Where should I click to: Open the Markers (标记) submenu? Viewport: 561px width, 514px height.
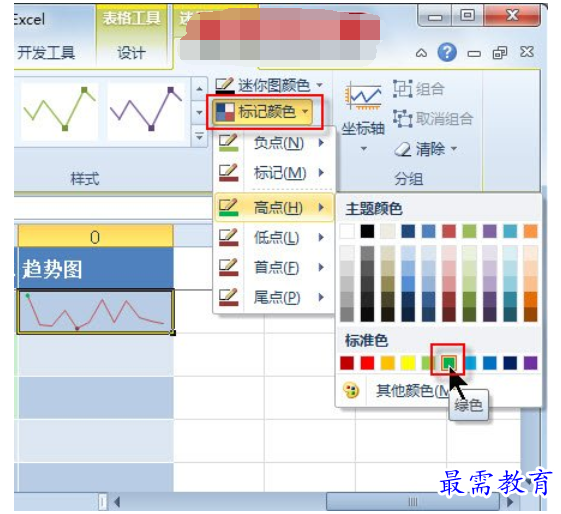[274, 173]
